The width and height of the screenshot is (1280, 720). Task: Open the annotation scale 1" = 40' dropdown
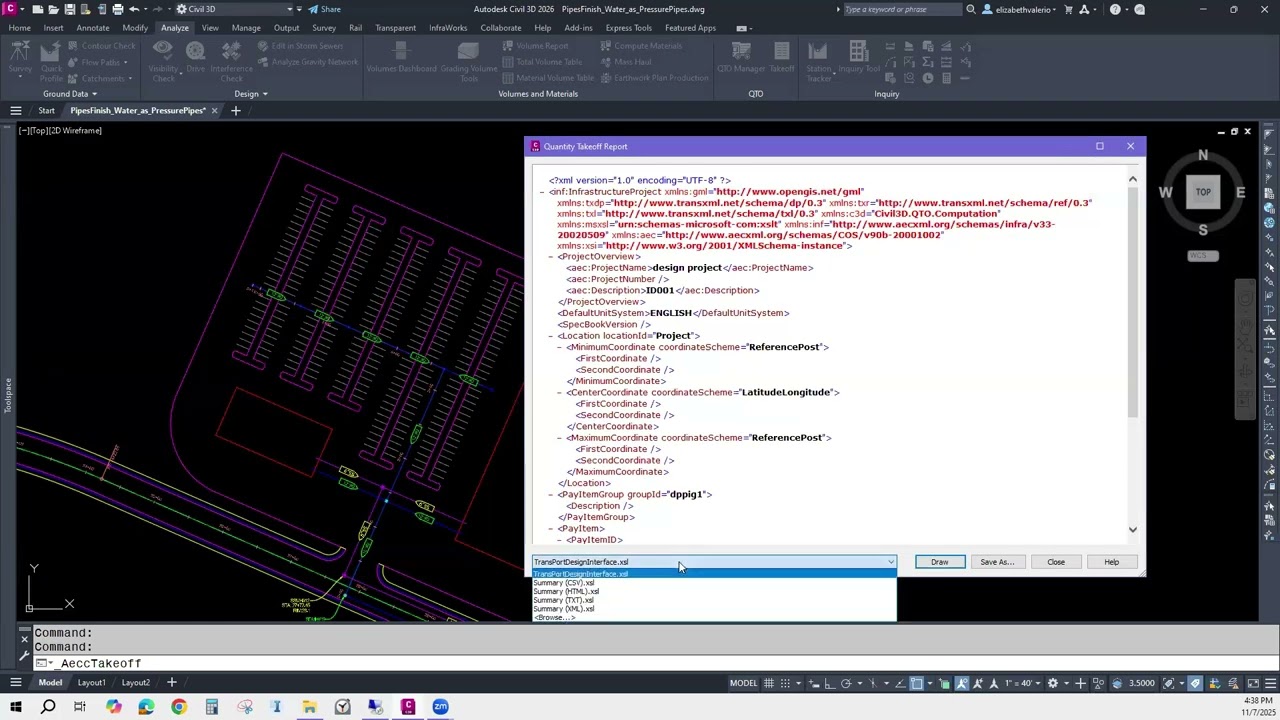point(1024,683)
